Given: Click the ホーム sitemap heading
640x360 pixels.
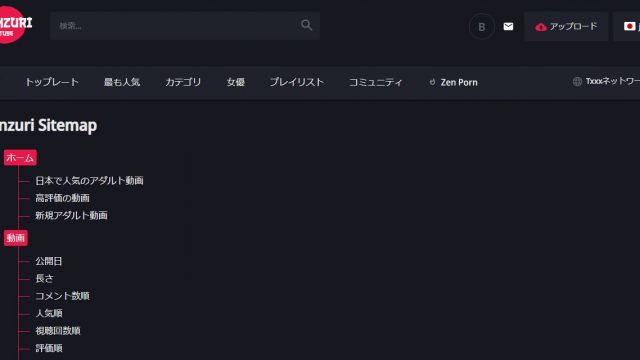Looking at the screenshot, I should pos(20,158).
